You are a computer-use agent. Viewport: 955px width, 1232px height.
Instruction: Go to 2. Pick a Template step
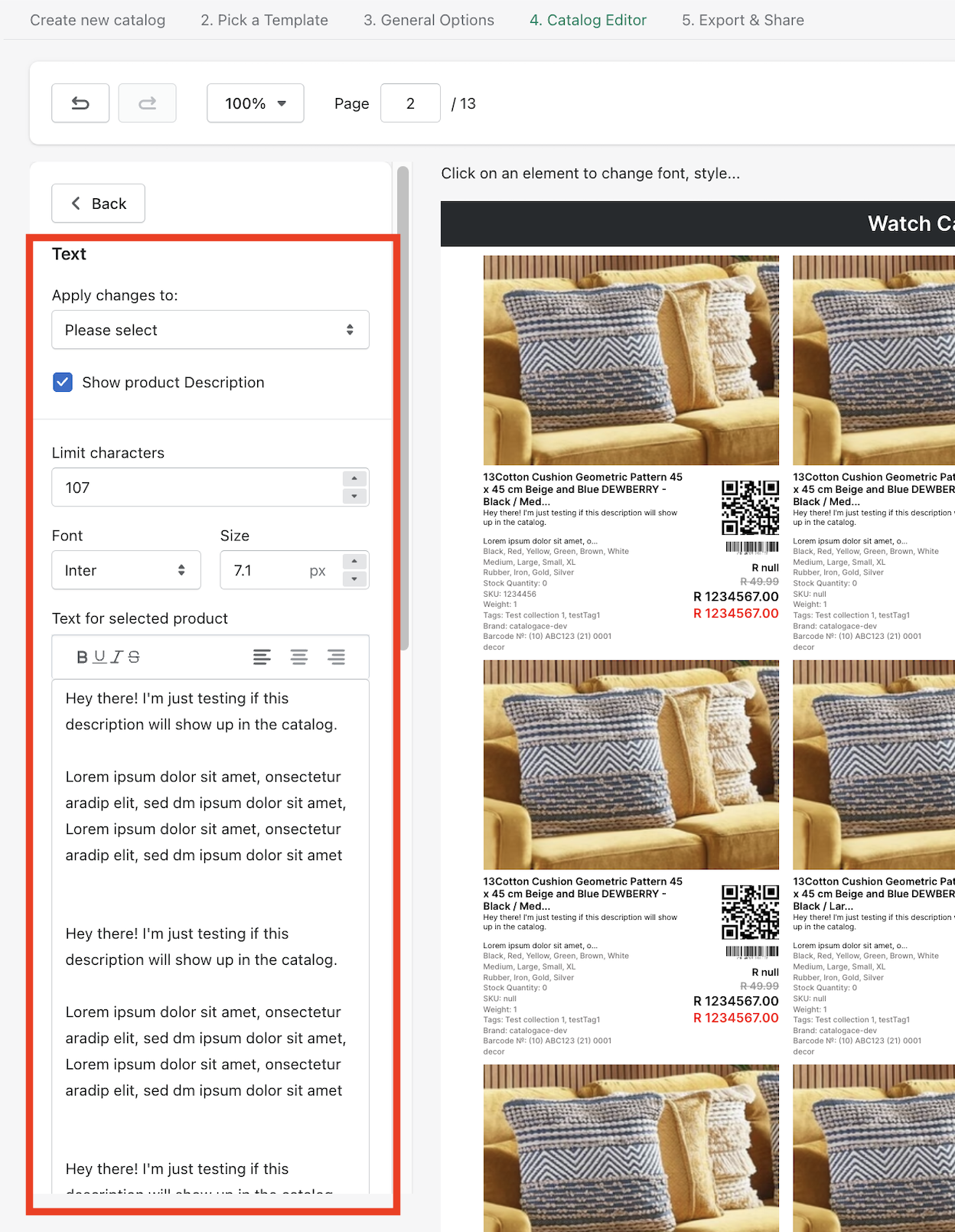265,20
